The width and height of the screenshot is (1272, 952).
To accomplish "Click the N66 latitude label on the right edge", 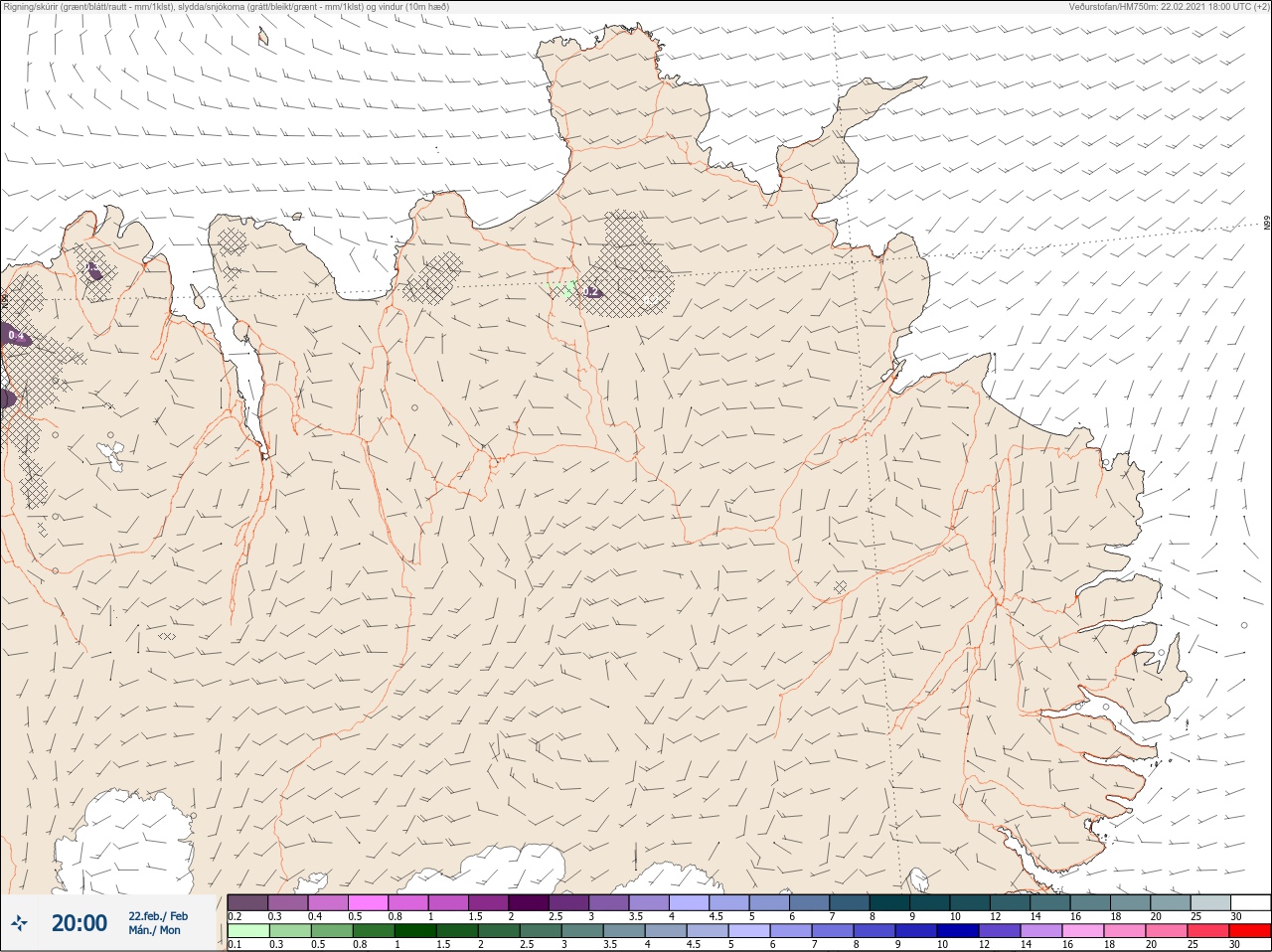I will tap(1267, 225).
